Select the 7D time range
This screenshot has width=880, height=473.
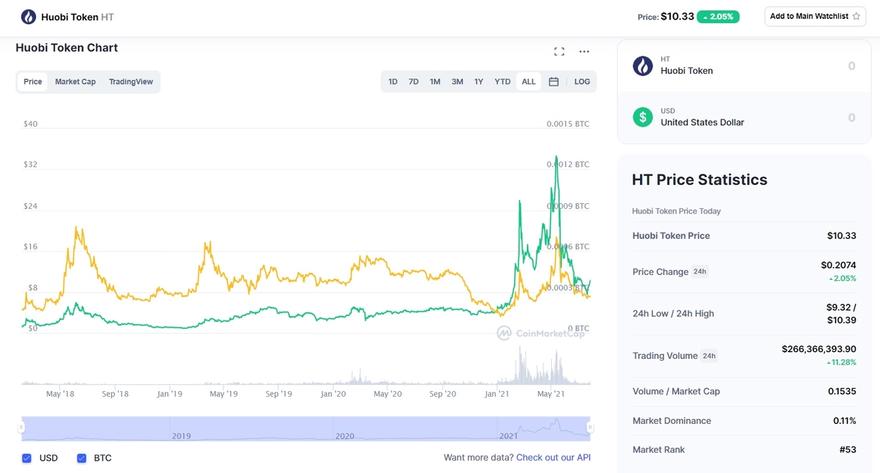(414, 82)
